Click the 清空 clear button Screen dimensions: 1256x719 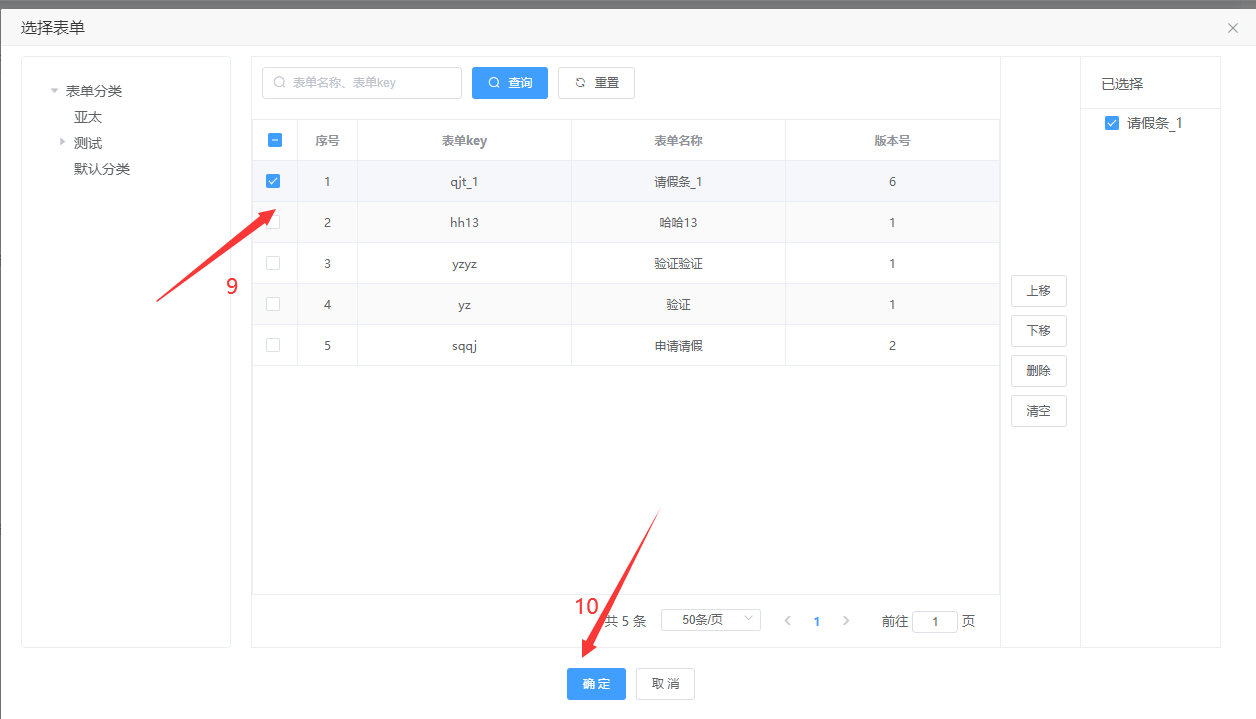[x=1038, y=411]
